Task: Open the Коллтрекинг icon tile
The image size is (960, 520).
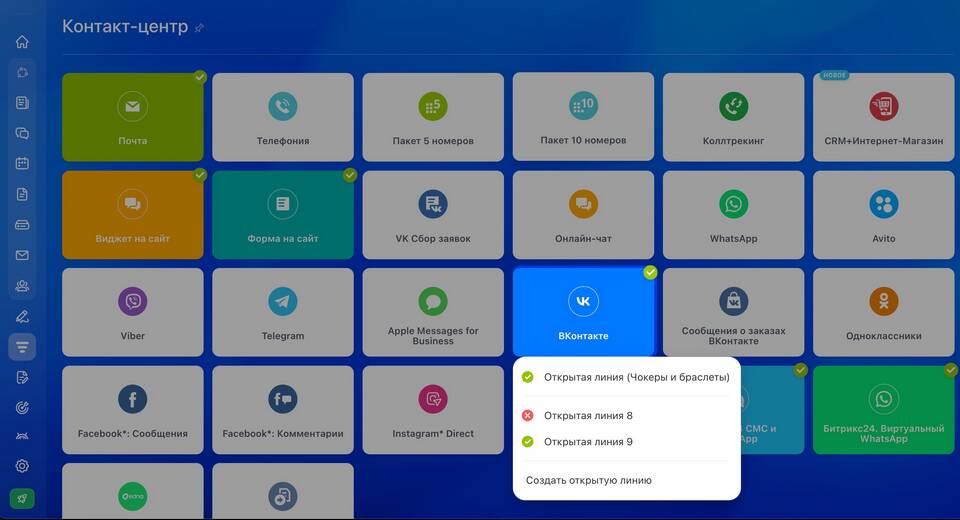Action: pyautogui.click(x=733, y=107)
